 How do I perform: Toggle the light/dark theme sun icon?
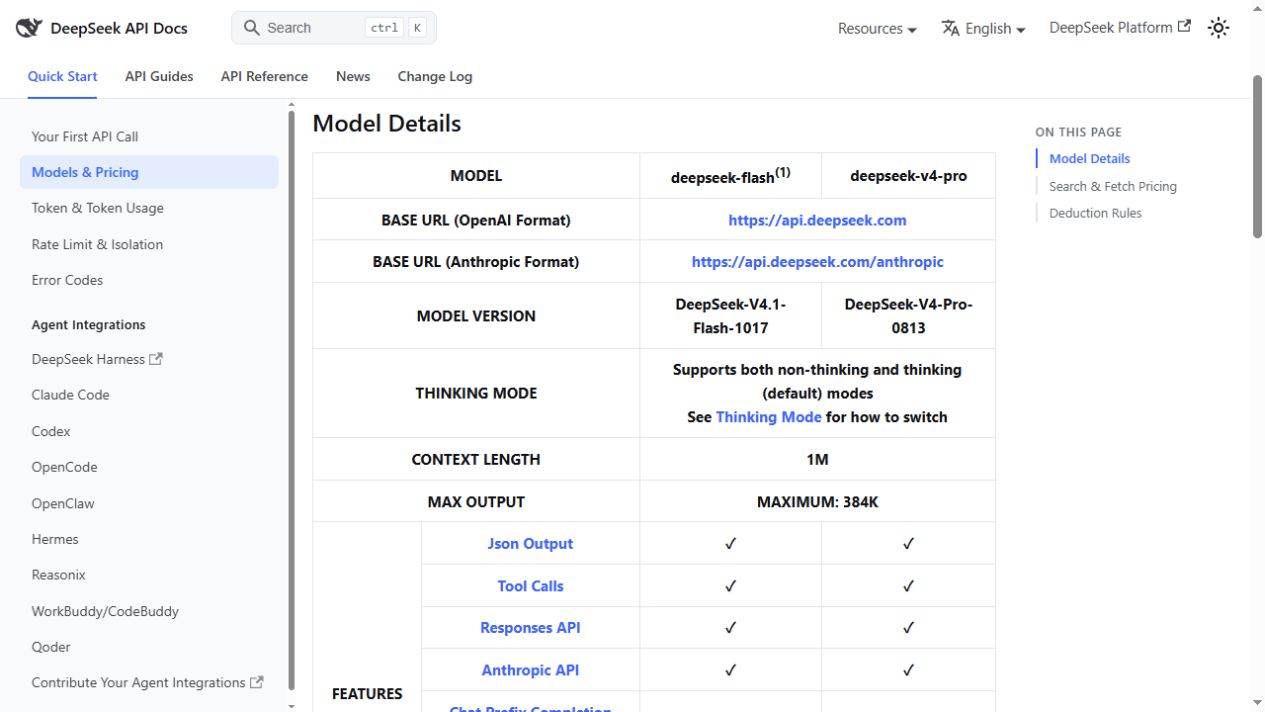tap(1218, 28)
